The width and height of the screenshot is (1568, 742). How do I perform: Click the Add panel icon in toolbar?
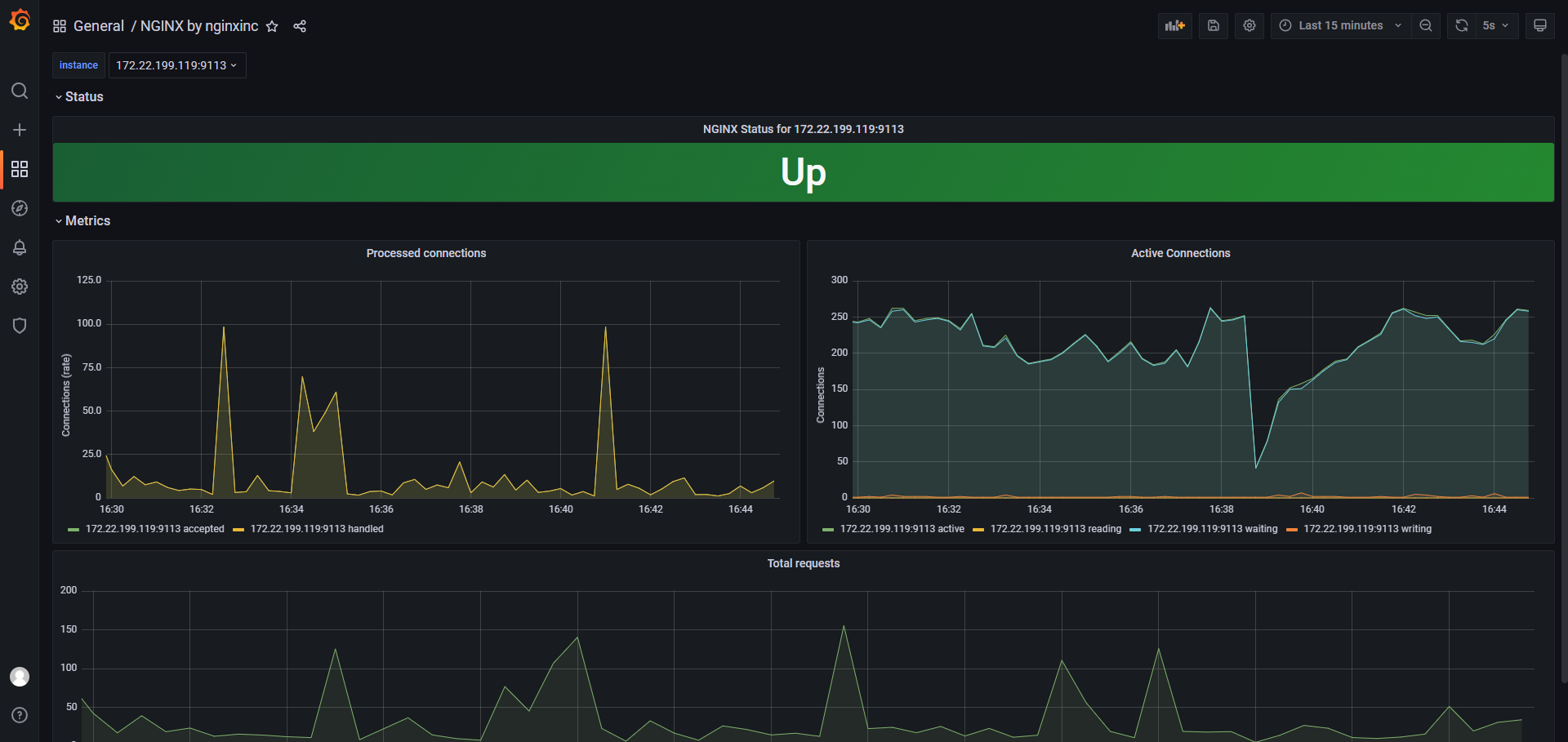[x=1174, y=25]
